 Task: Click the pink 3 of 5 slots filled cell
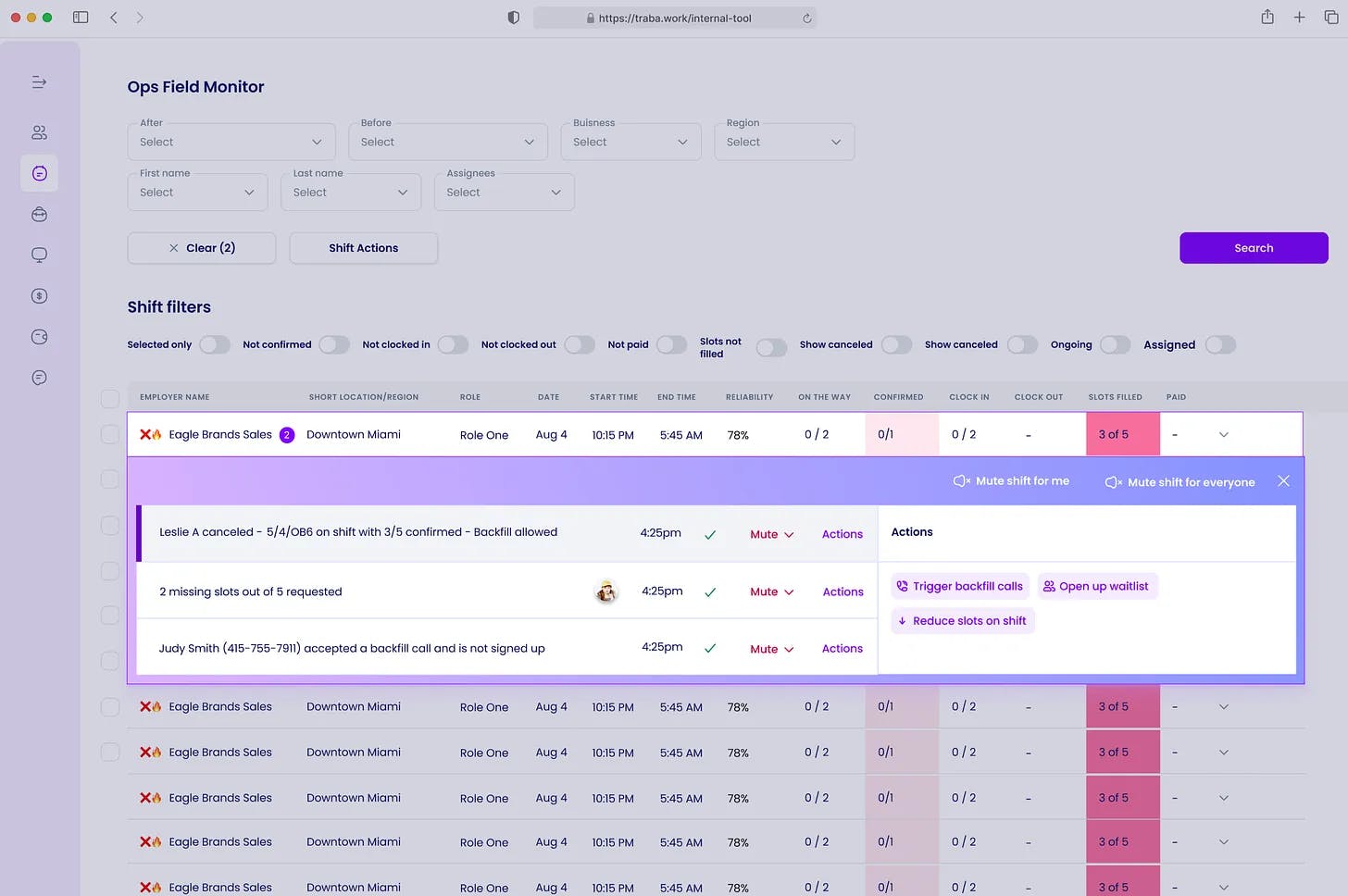tap(1122, 435)
